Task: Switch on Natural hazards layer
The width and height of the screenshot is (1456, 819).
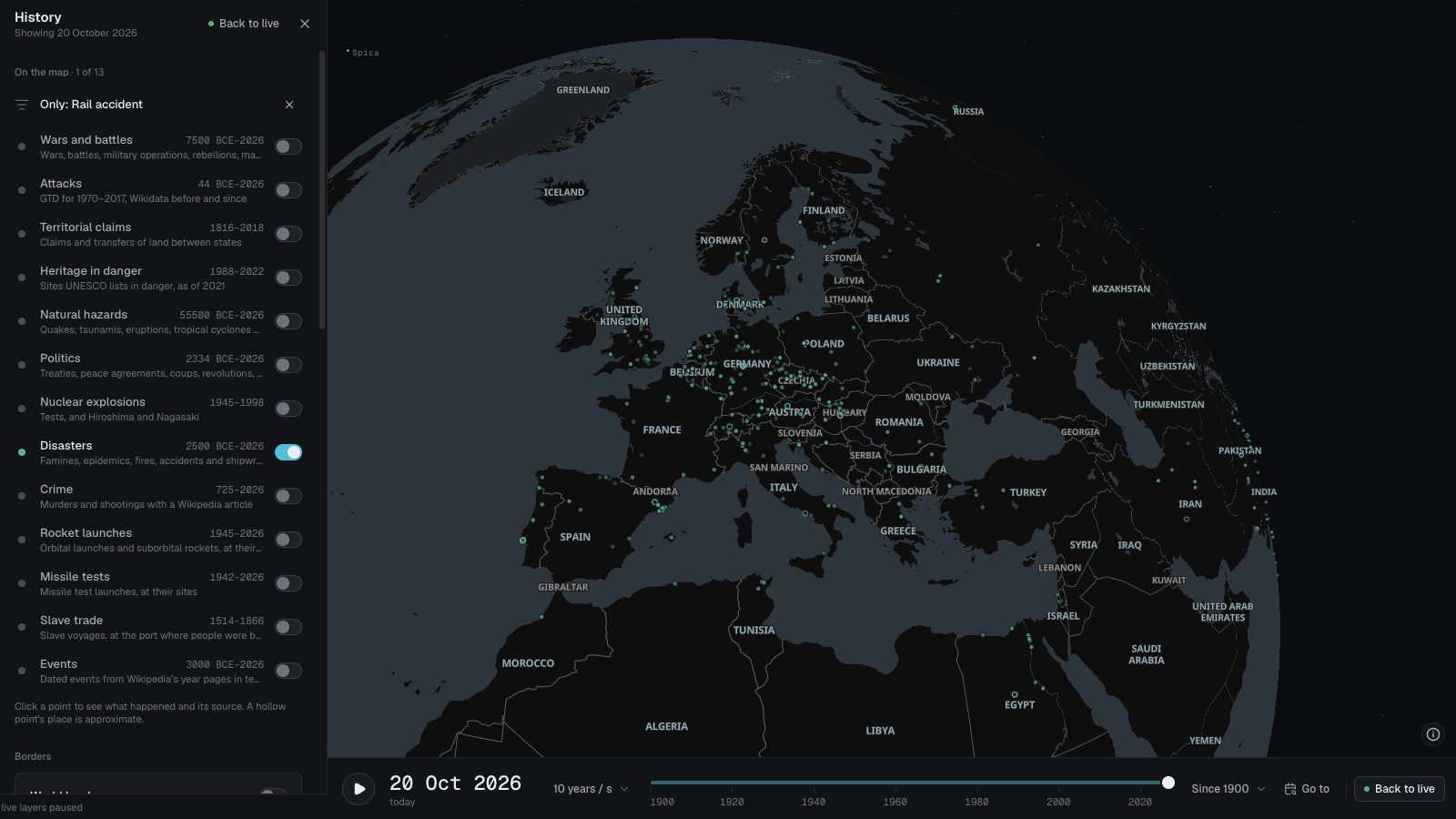Action: coord(288,321)
